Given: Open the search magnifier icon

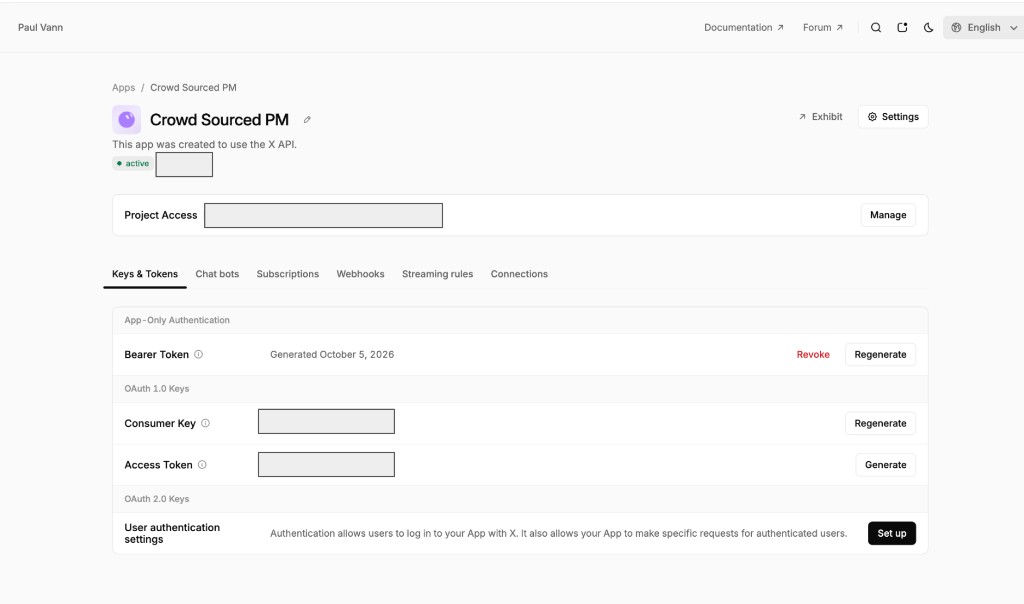Looking at the screenshot, I should (876, 27).
